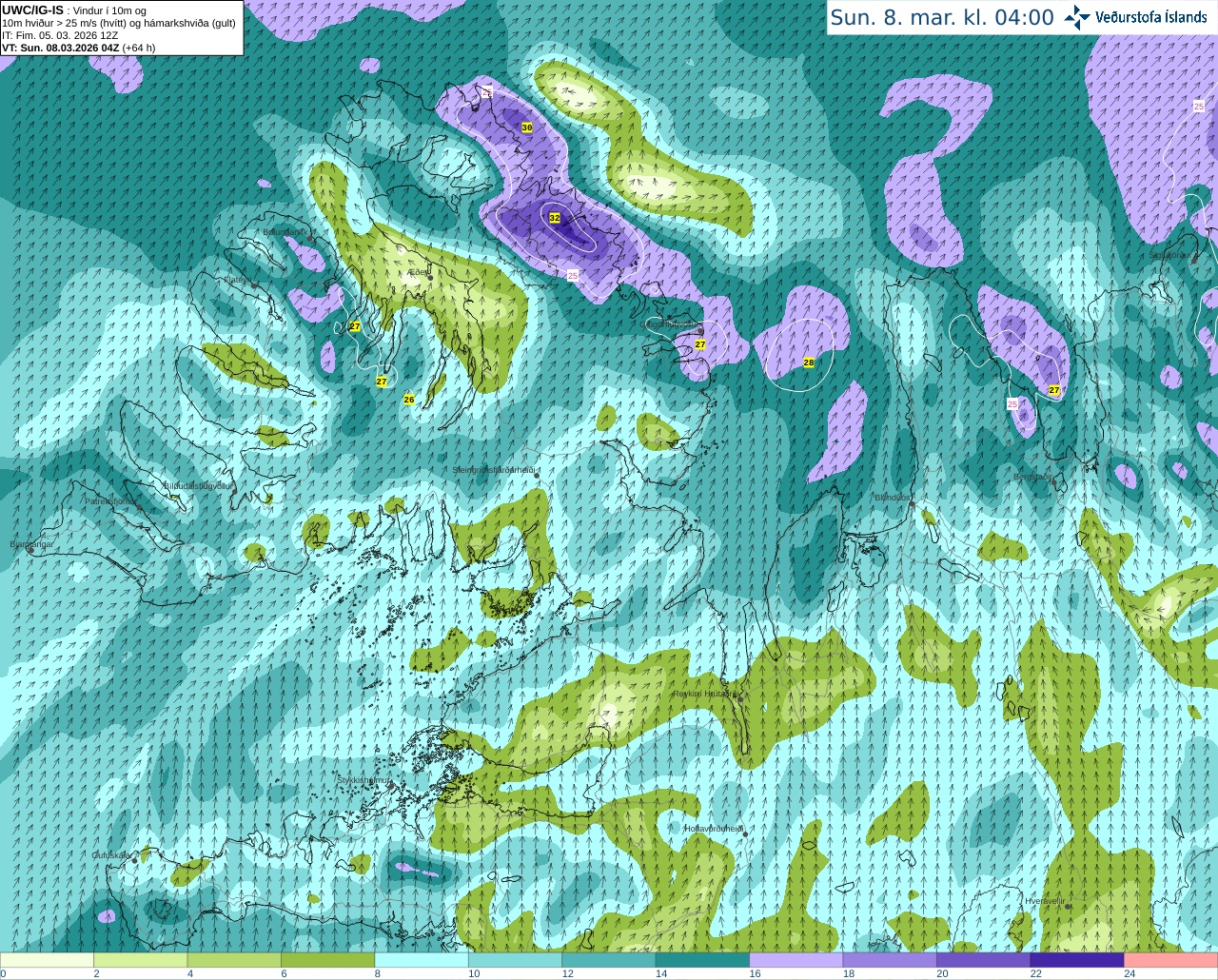This screenshot has height=980, width=1218.
Task: Click the Patreksfjörður place label
Action: (x=111, y=500)
